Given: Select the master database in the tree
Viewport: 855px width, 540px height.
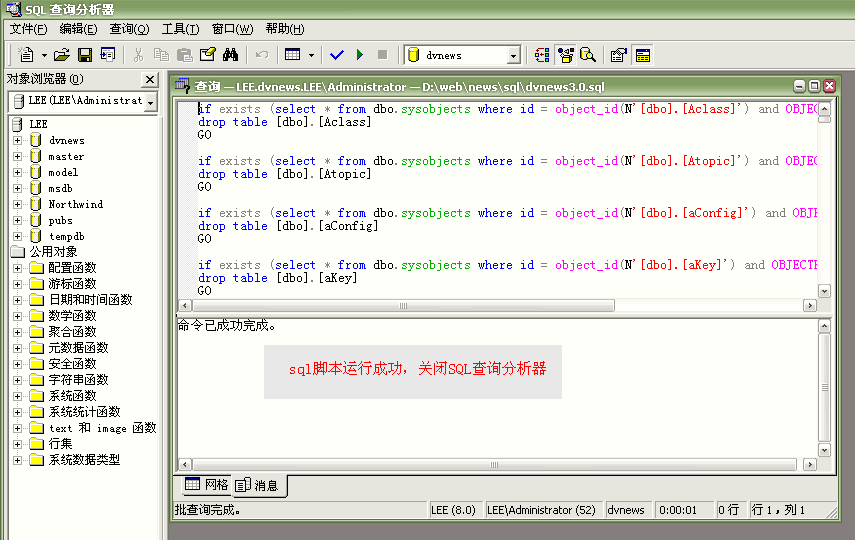Looking at the screenshot, I should 66,156.
